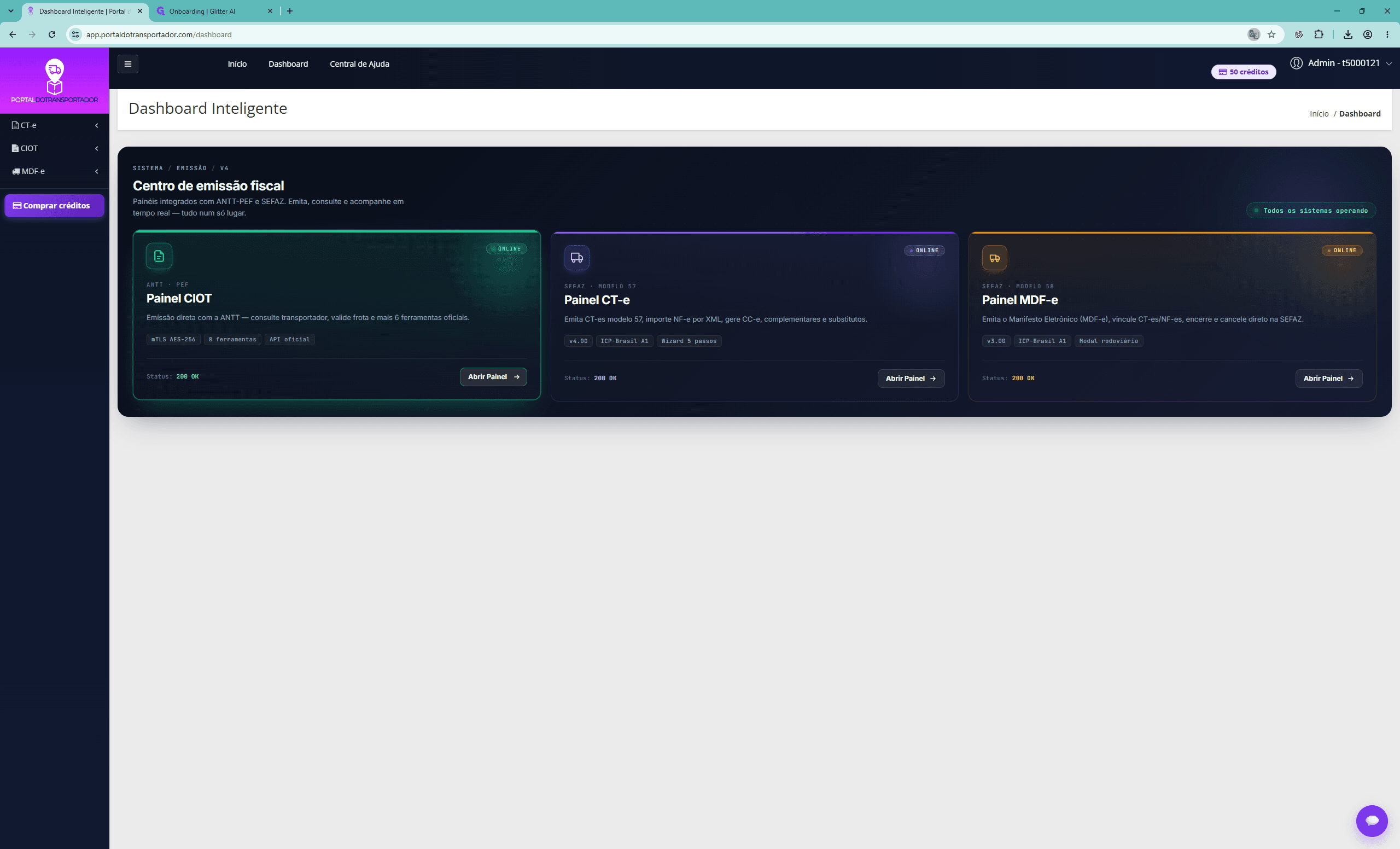Expand the CT-e sidebar menu
The image size is (1400, 849).
pos(55,125)
